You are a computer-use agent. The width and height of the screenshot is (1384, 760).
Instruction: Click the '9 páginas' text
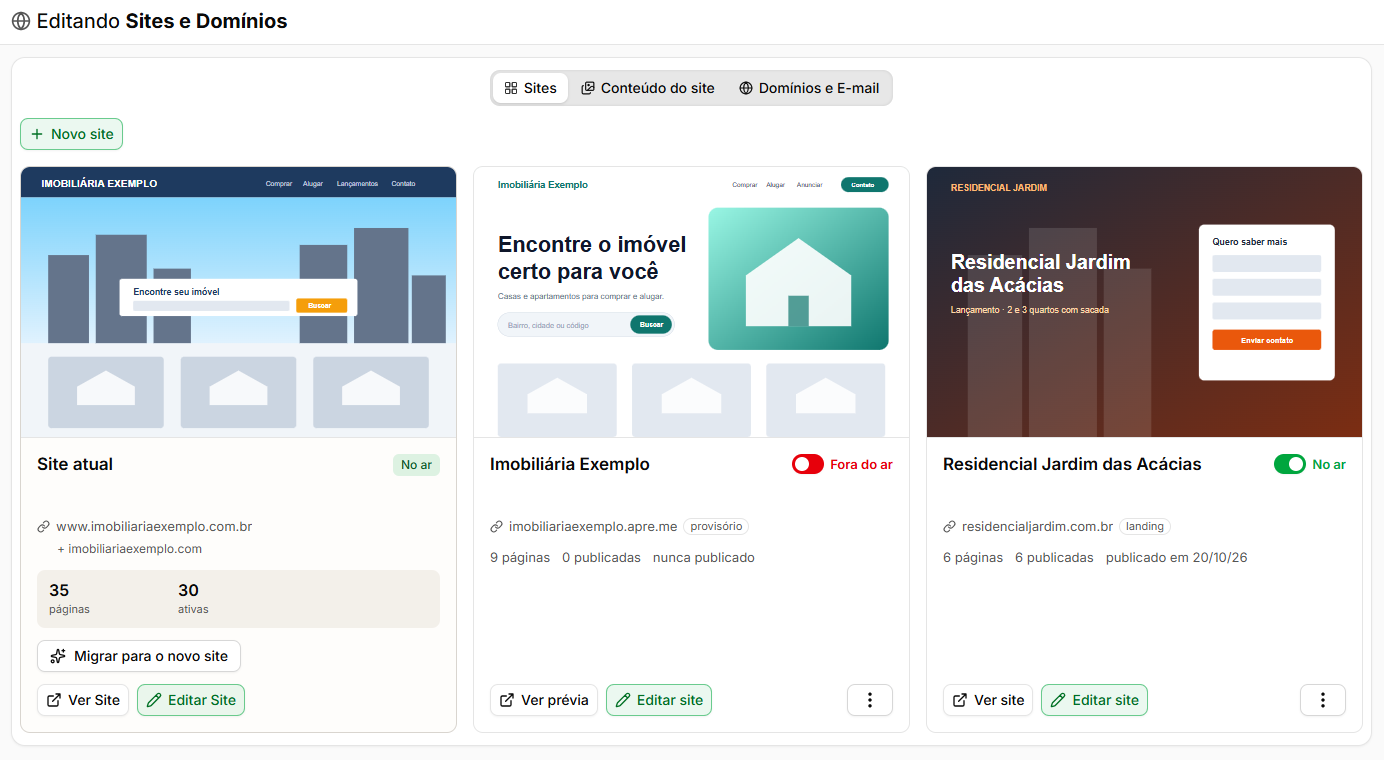point(520,558)
